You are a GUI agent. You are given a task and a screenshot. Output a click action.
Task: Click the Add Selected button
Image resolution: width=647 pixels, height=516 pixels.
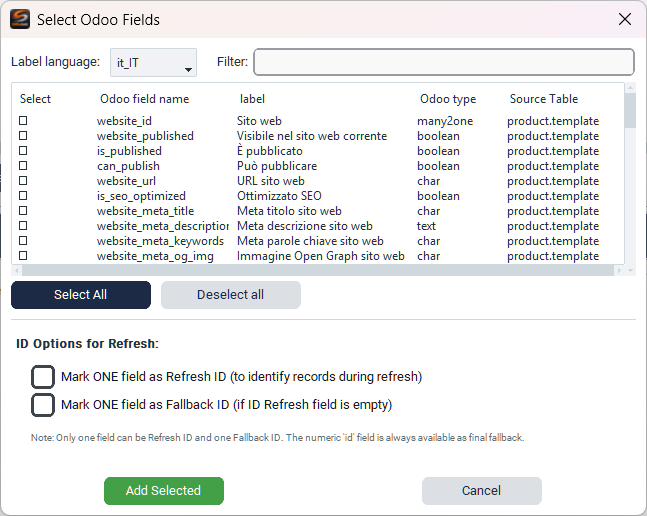click(164, 491)
